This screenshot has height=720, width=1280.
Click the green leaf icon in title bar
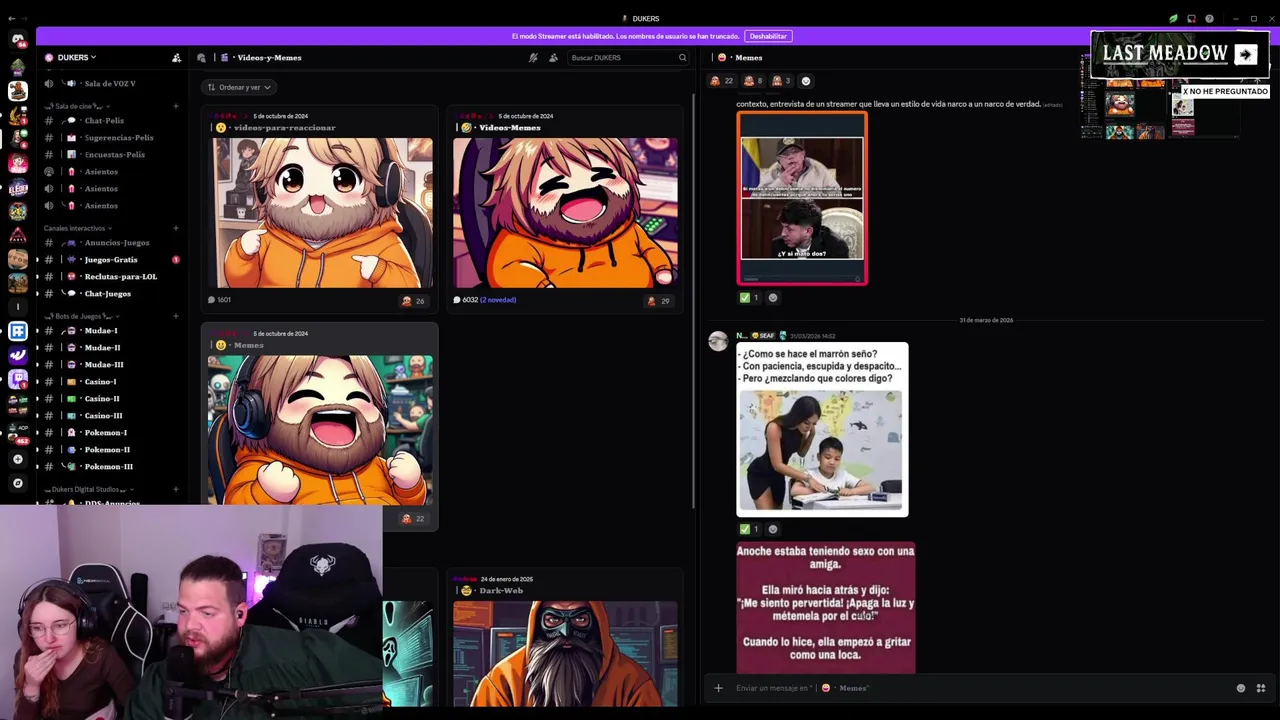click(1173, 19)
